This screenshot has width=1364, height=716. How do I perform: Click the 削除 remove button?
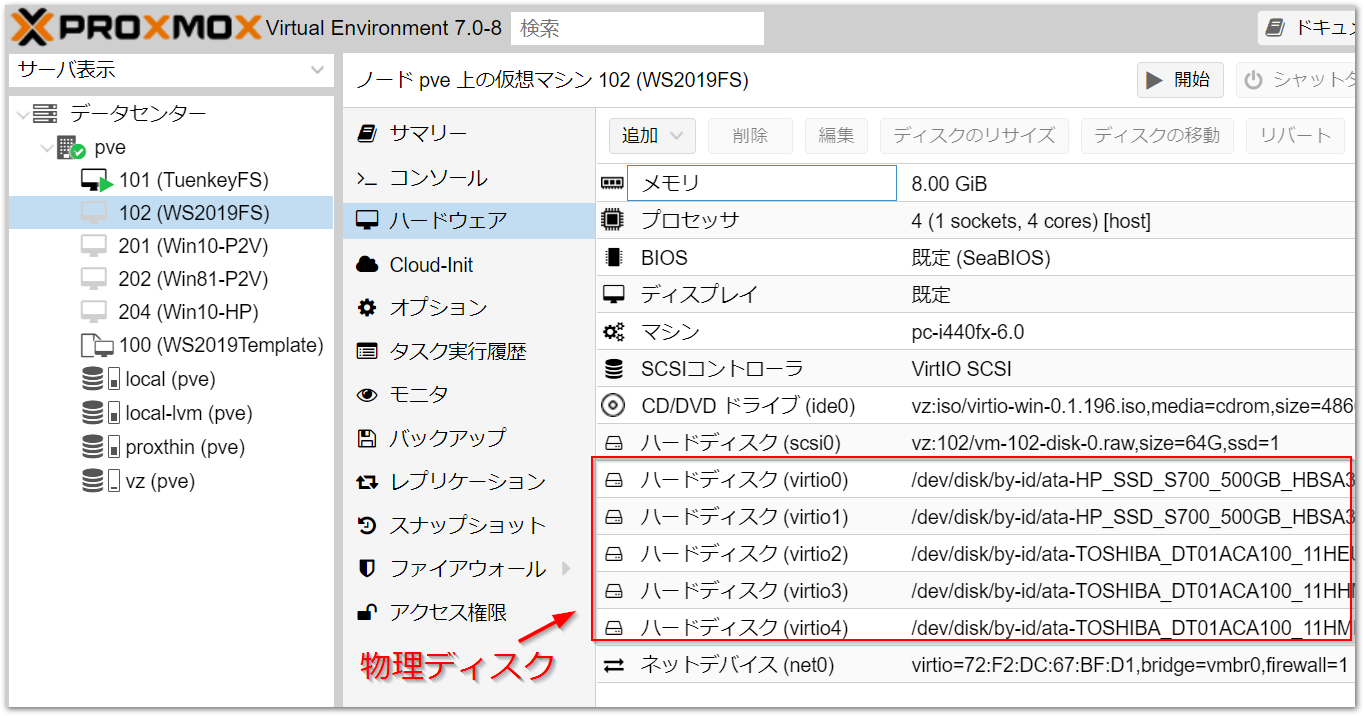point(750,136)
